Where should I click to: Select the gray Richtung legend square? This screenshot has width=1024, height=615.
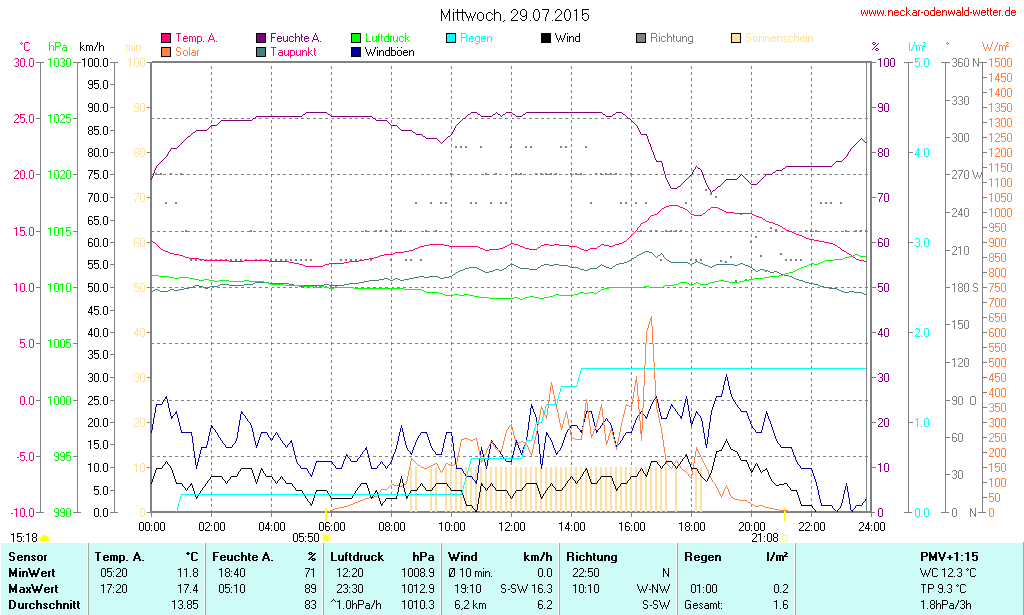tap(641, 38)
